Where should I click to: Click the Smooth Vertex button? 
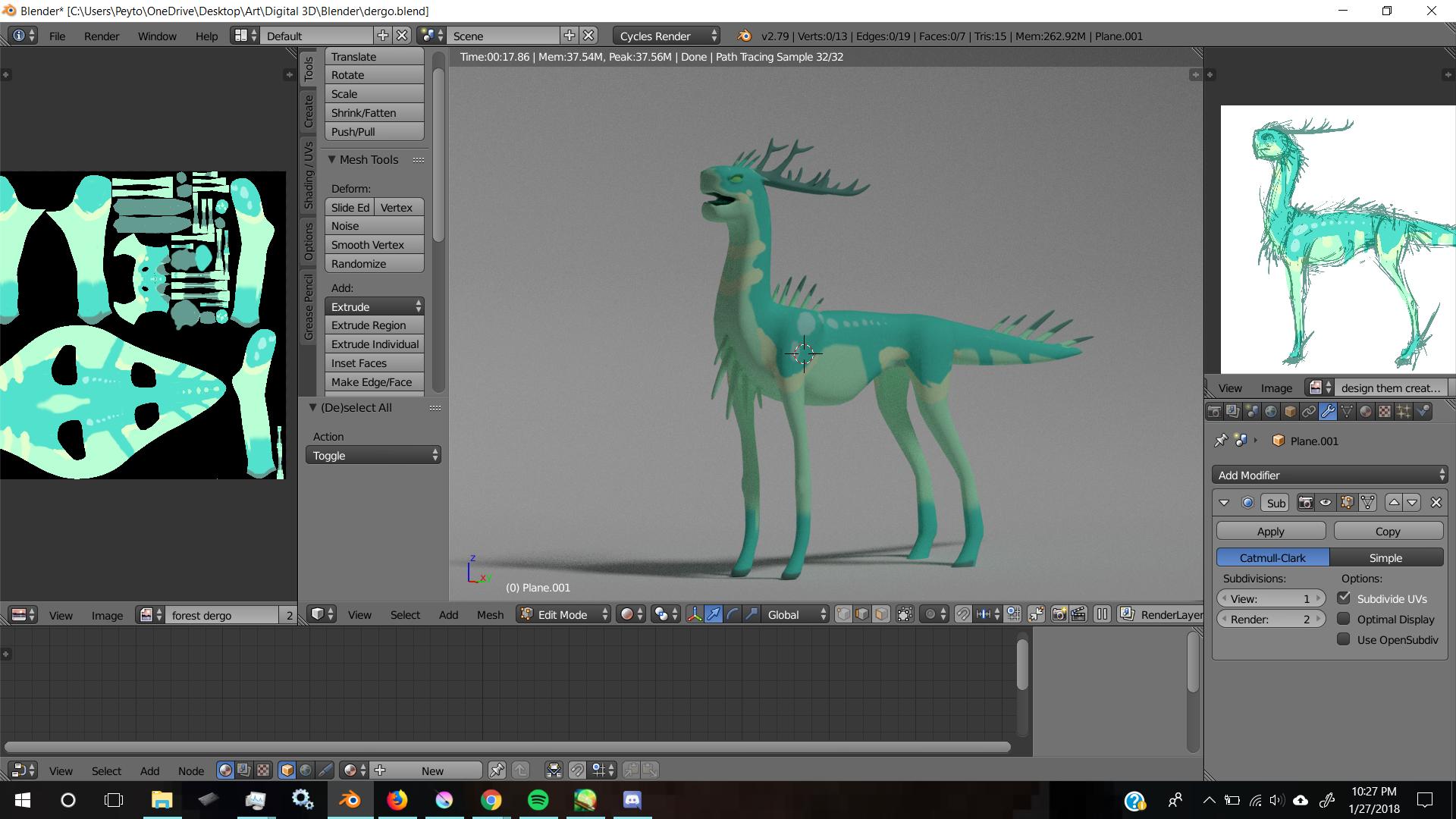point(374,244)
